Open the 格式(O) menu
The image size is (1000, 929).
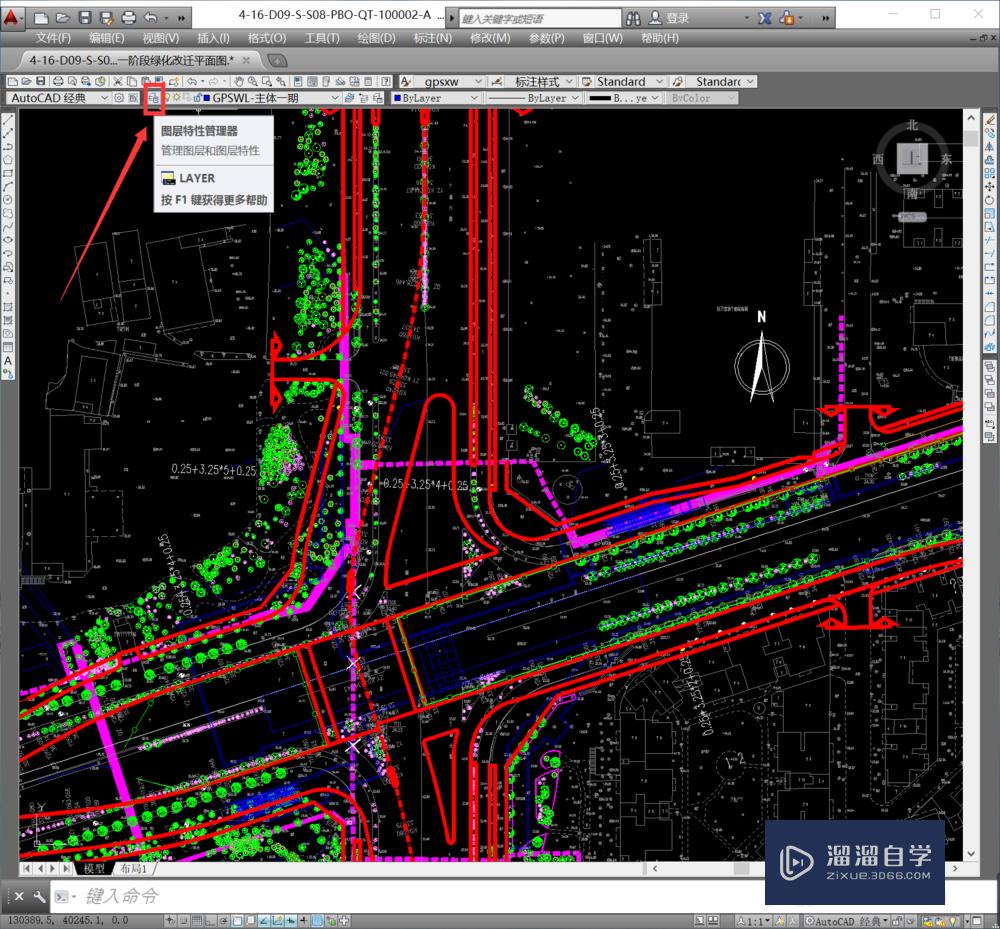tap(266, 38)
